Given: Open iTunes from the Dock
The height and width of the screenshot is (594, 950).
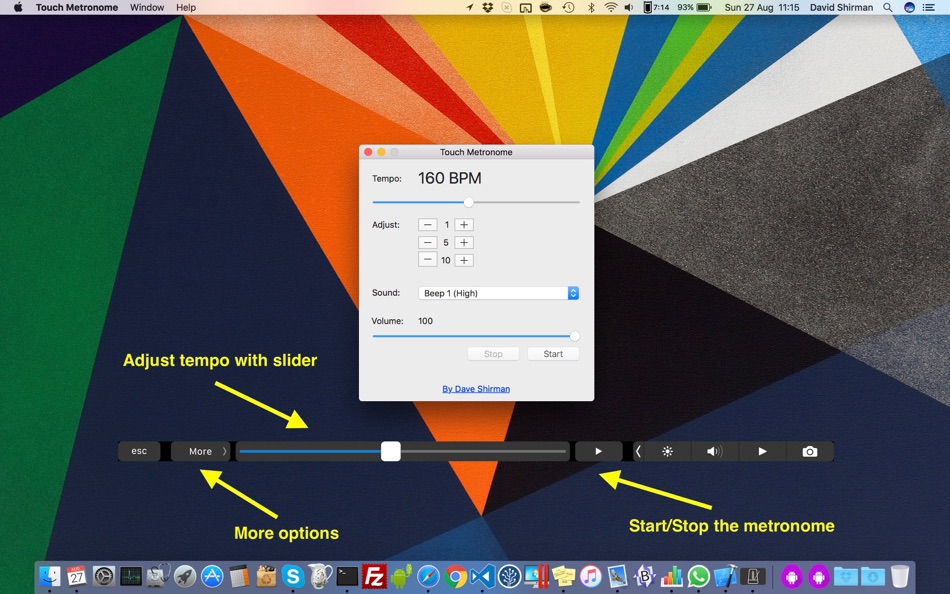Looking at the screenshot, I should 591,576.
